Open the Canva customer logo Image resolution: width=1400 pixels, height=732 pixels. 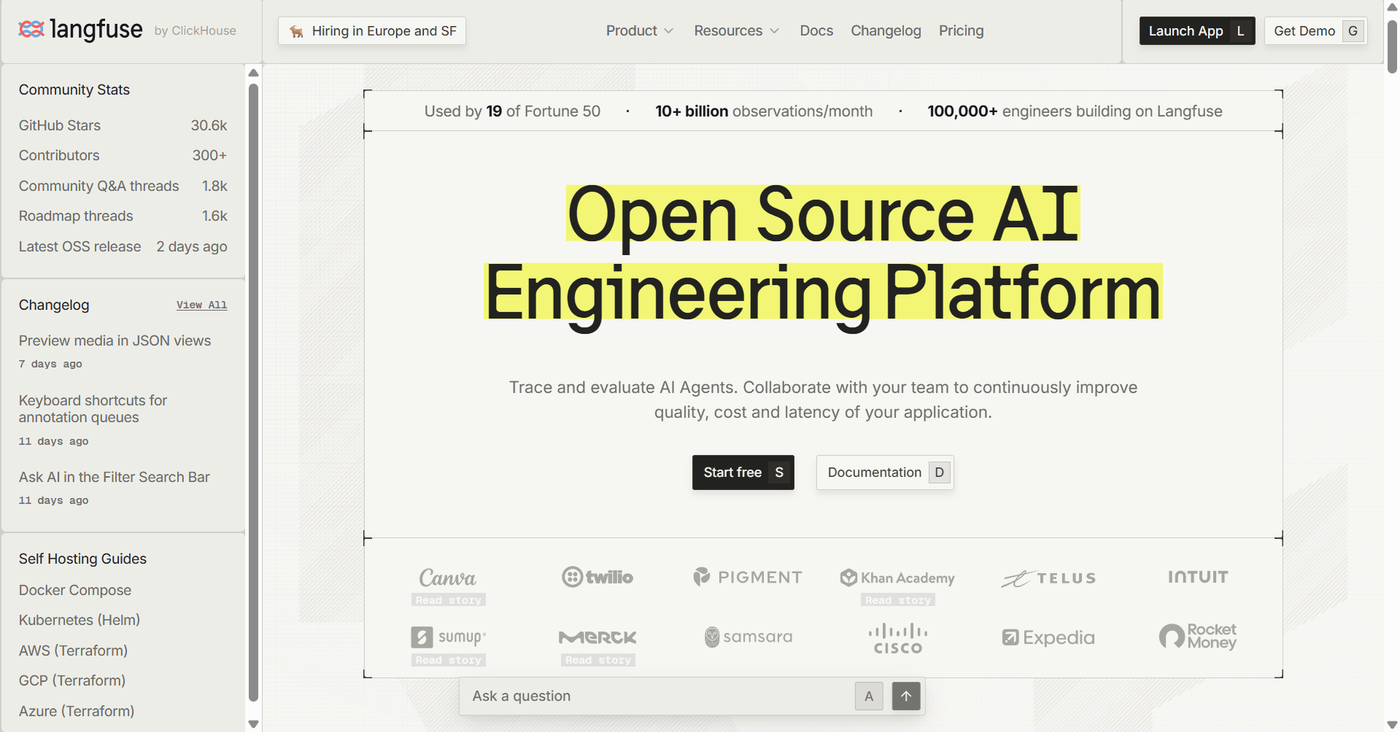click(x=447, y=577)
